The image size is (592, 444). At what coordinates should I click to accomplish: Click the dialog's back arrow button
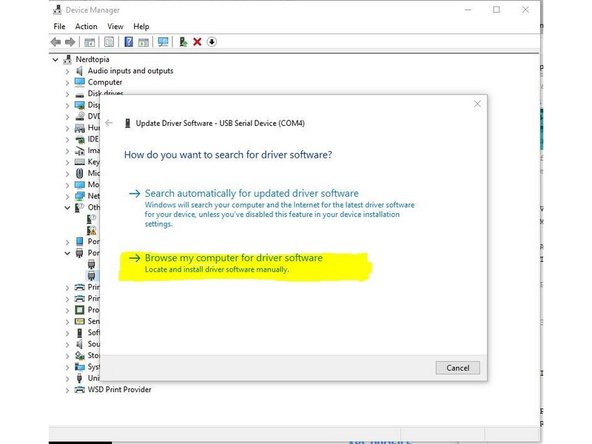[x=109, y=123]
